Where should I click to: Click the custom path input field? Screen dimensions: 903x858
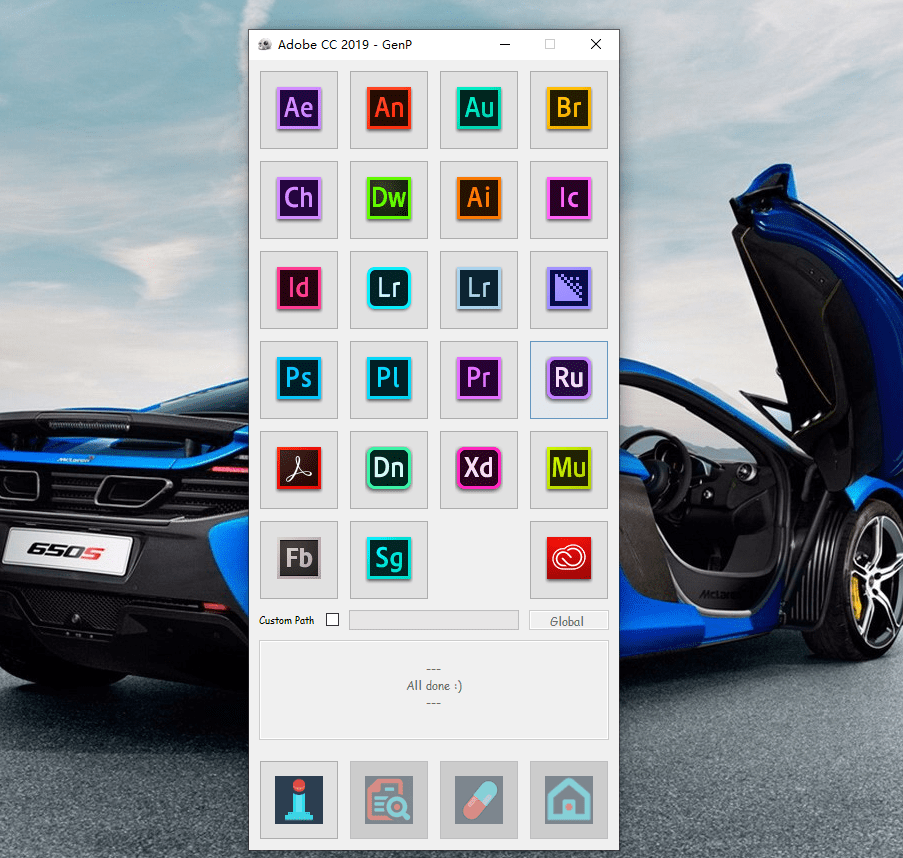click(434, 620)
